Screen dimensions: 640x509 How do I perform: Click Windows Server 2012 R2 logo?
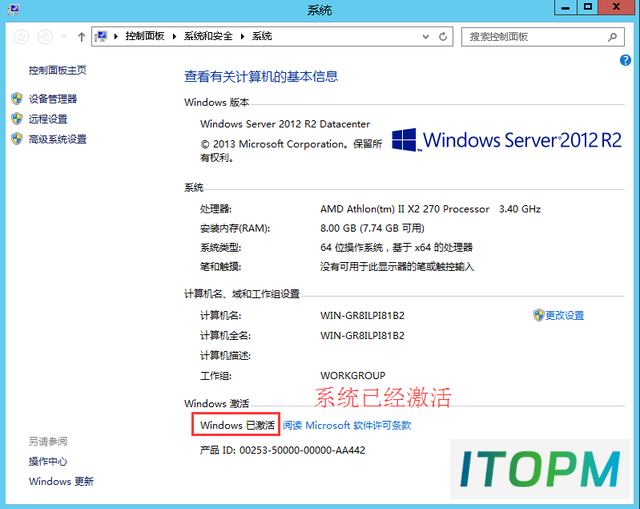(507, 140)
